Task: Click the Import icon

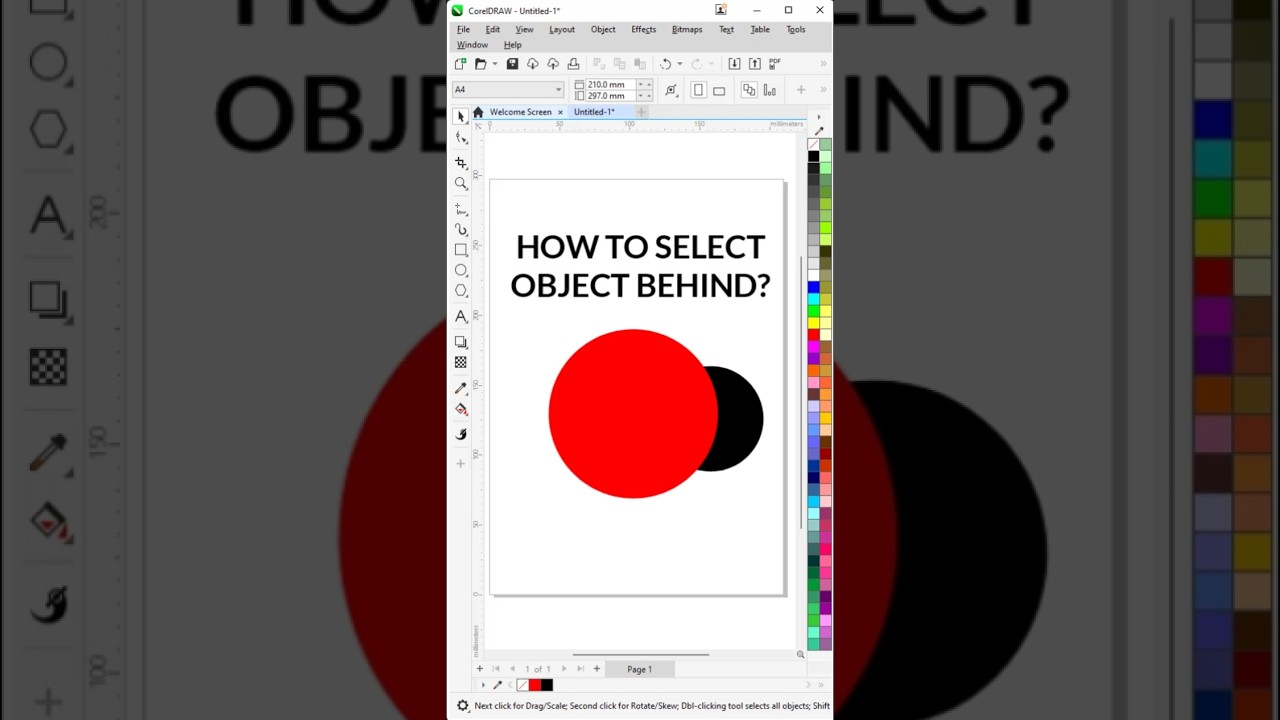Action: click(734, 64)
